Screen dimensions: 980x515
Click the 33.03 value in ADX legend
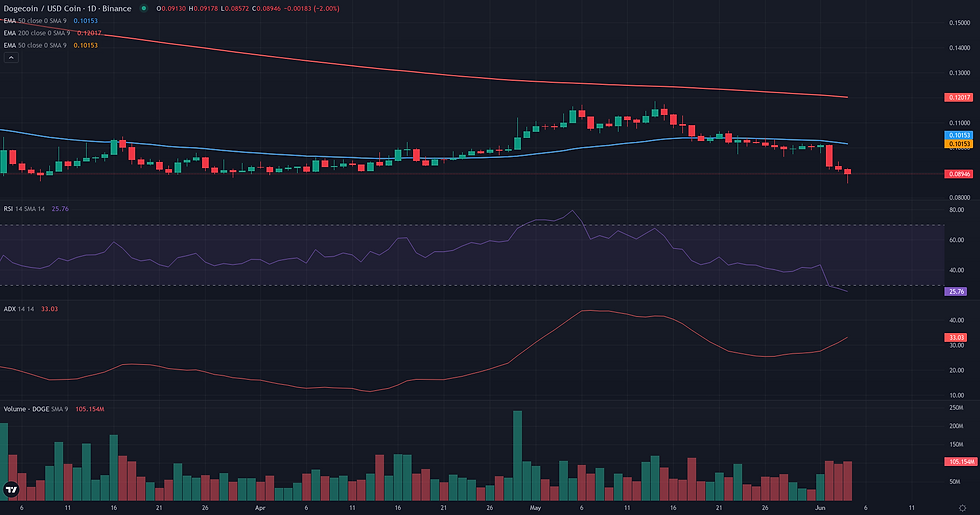tap(49, 309)
